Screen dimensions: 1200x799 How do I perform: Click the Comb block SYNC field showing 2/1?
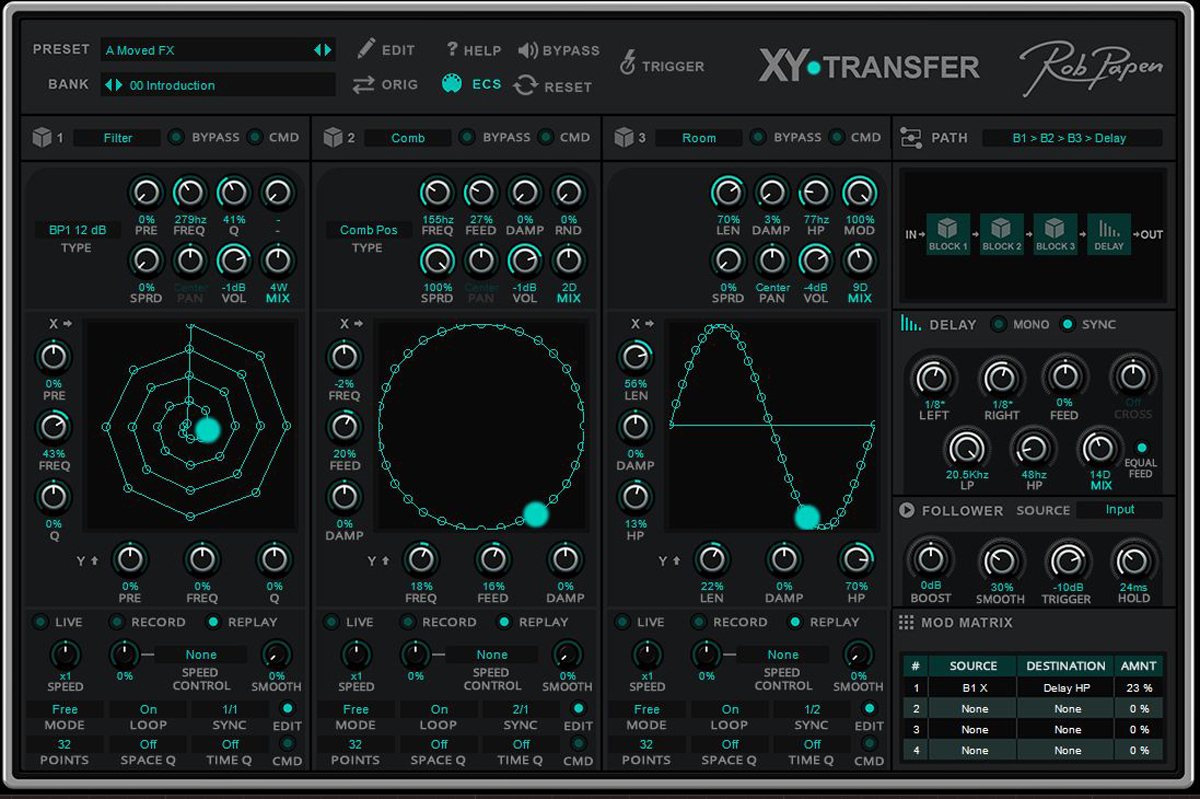[x=521, y=709]
